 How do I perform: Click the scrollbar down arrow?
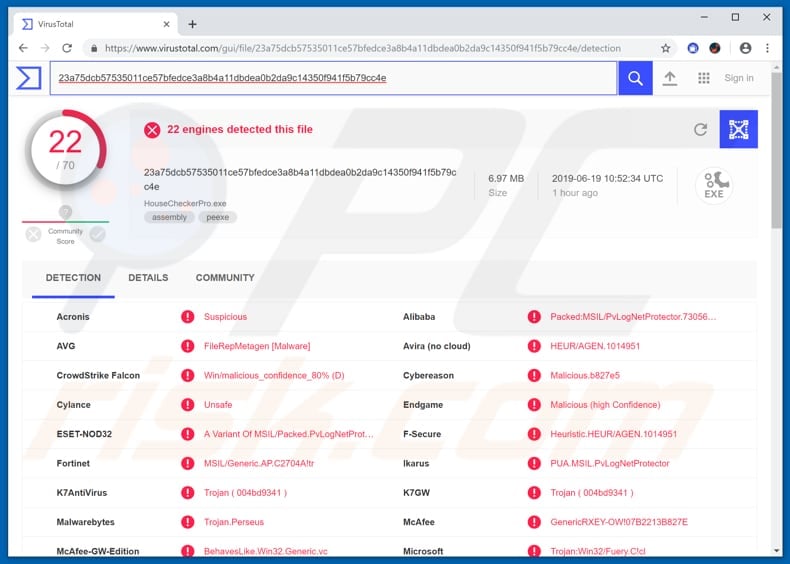(x=776, y=550)
